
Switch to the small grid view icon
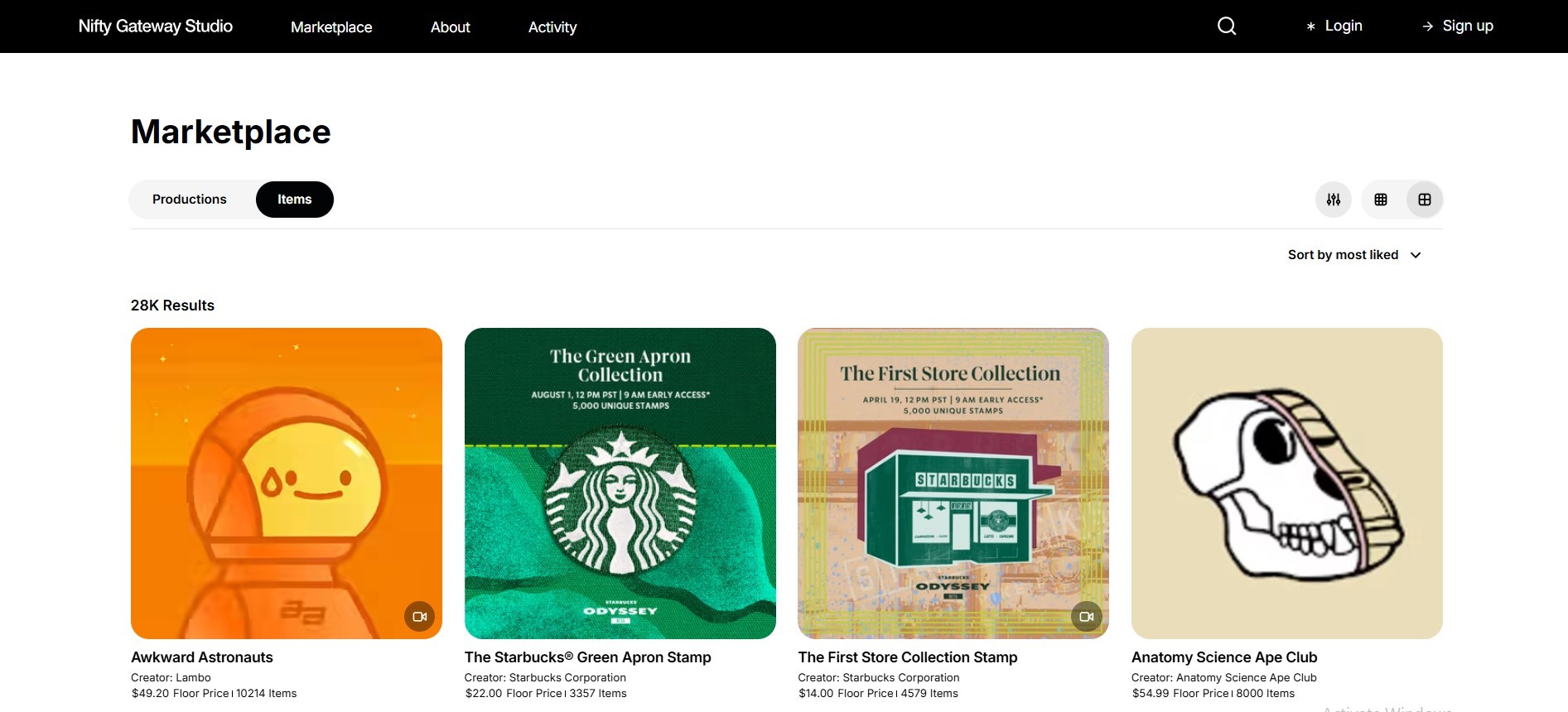coord(1381,200)
